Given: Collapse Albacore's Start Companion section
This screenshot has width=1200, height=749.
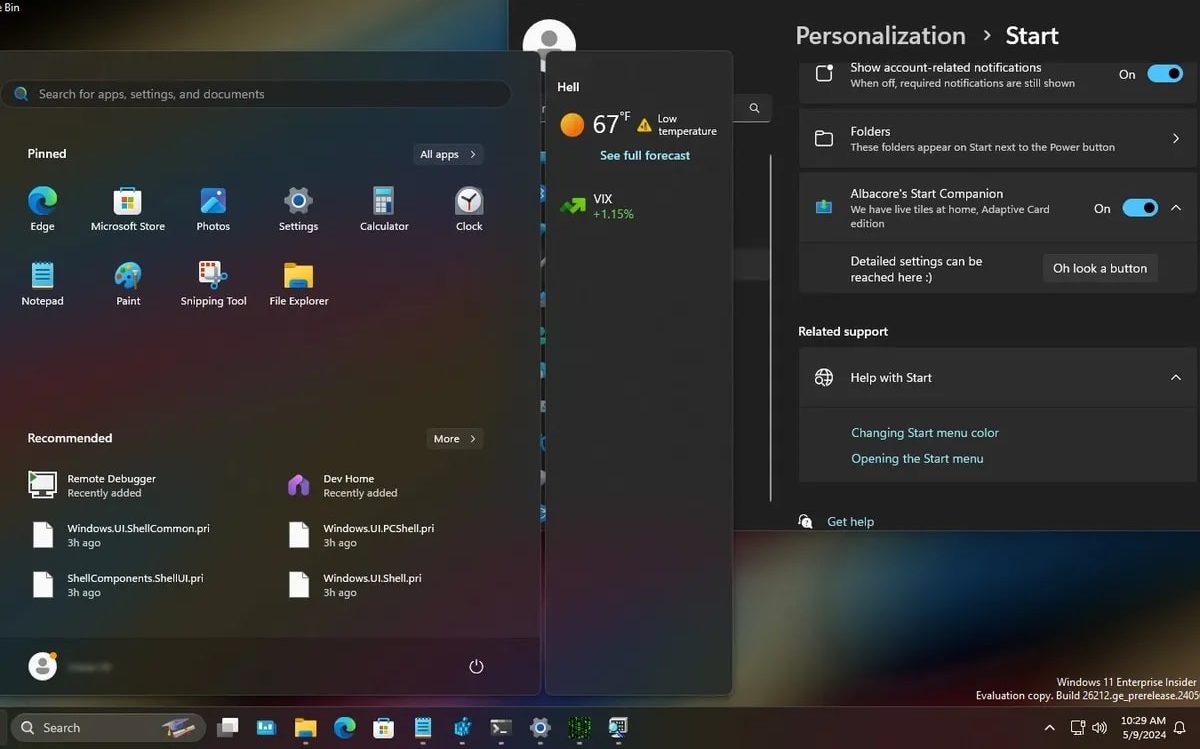Looking at the screenshot, I should [x=1176, y=208].
